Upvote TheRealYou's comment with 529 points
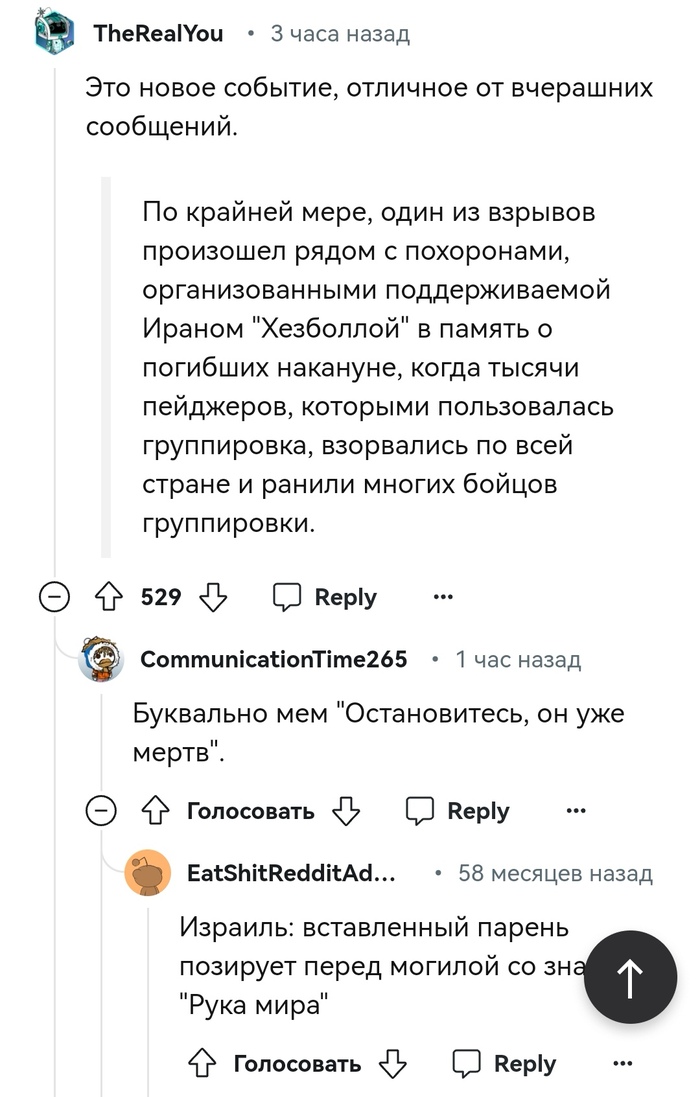This screenshot has height=1097, width=700. [107, 598]
